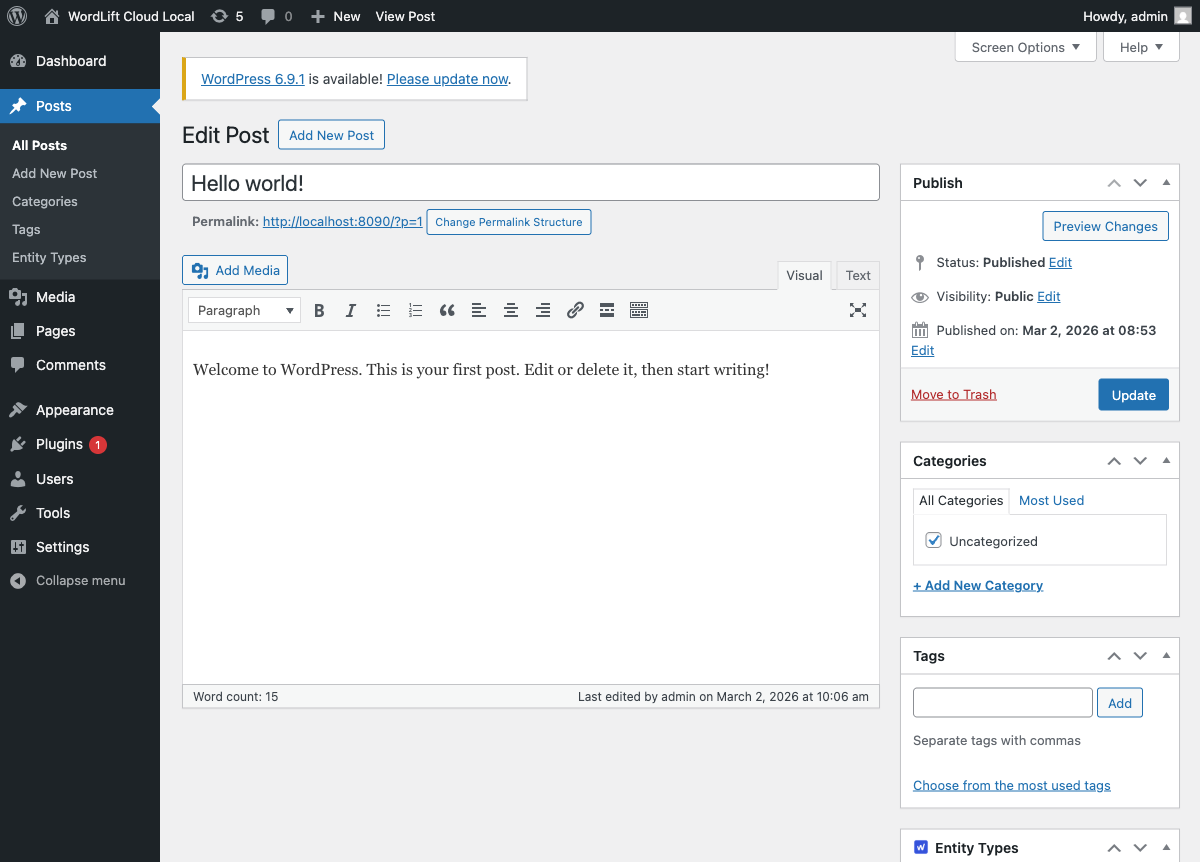Insert the Read More tag
Viewport: 1200px width, 862px height.
coord(607,310)
